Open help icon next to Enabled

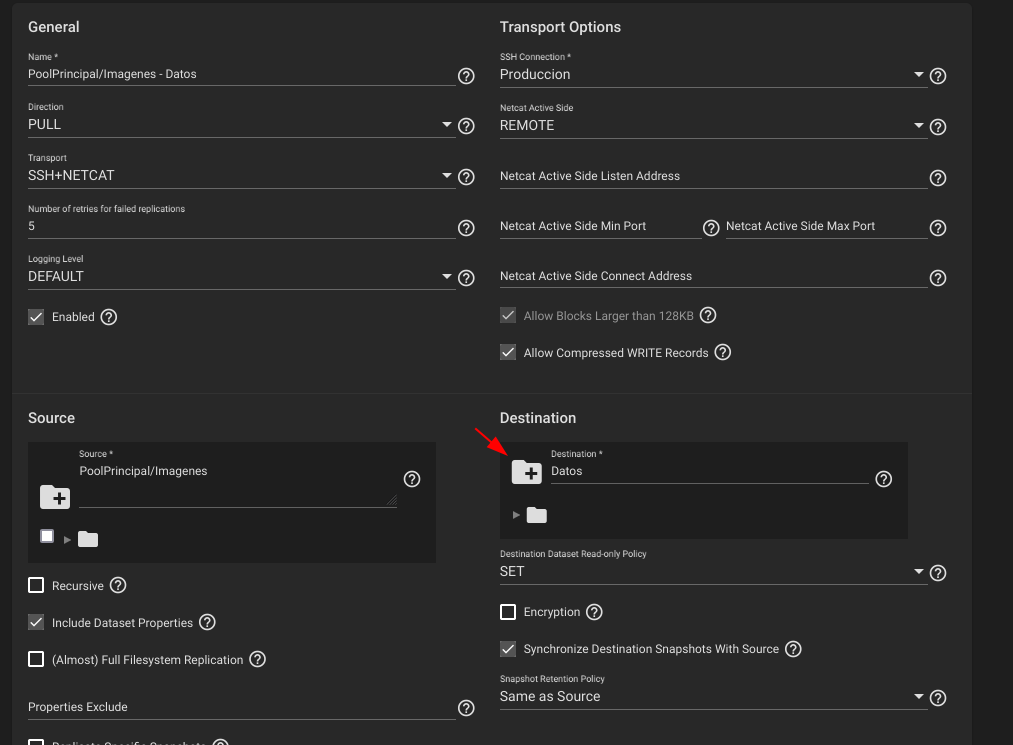coord(109,317)
